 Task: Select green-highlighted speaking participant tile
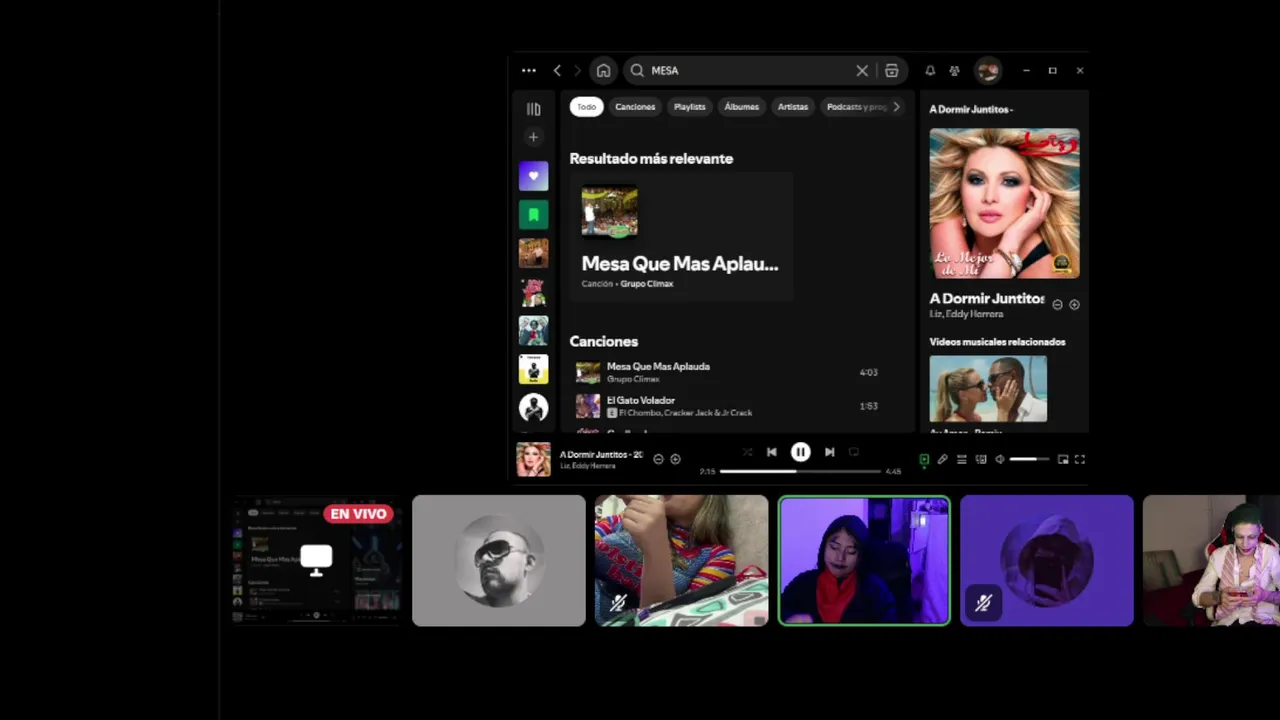pyautogui.click(x=864, y=561)
